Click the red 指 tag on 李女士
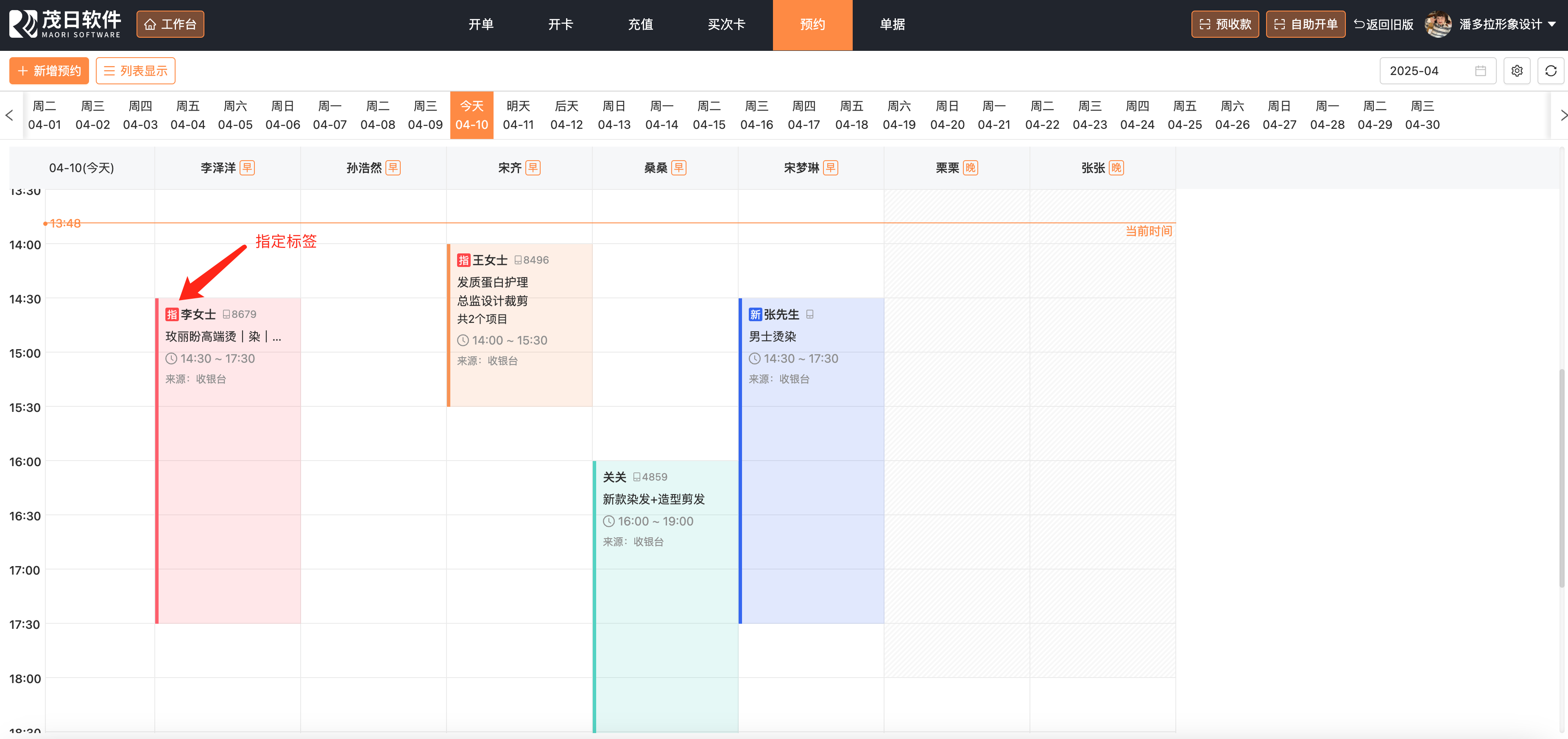The image size is (1568, 739). click(x=172, y=314)
